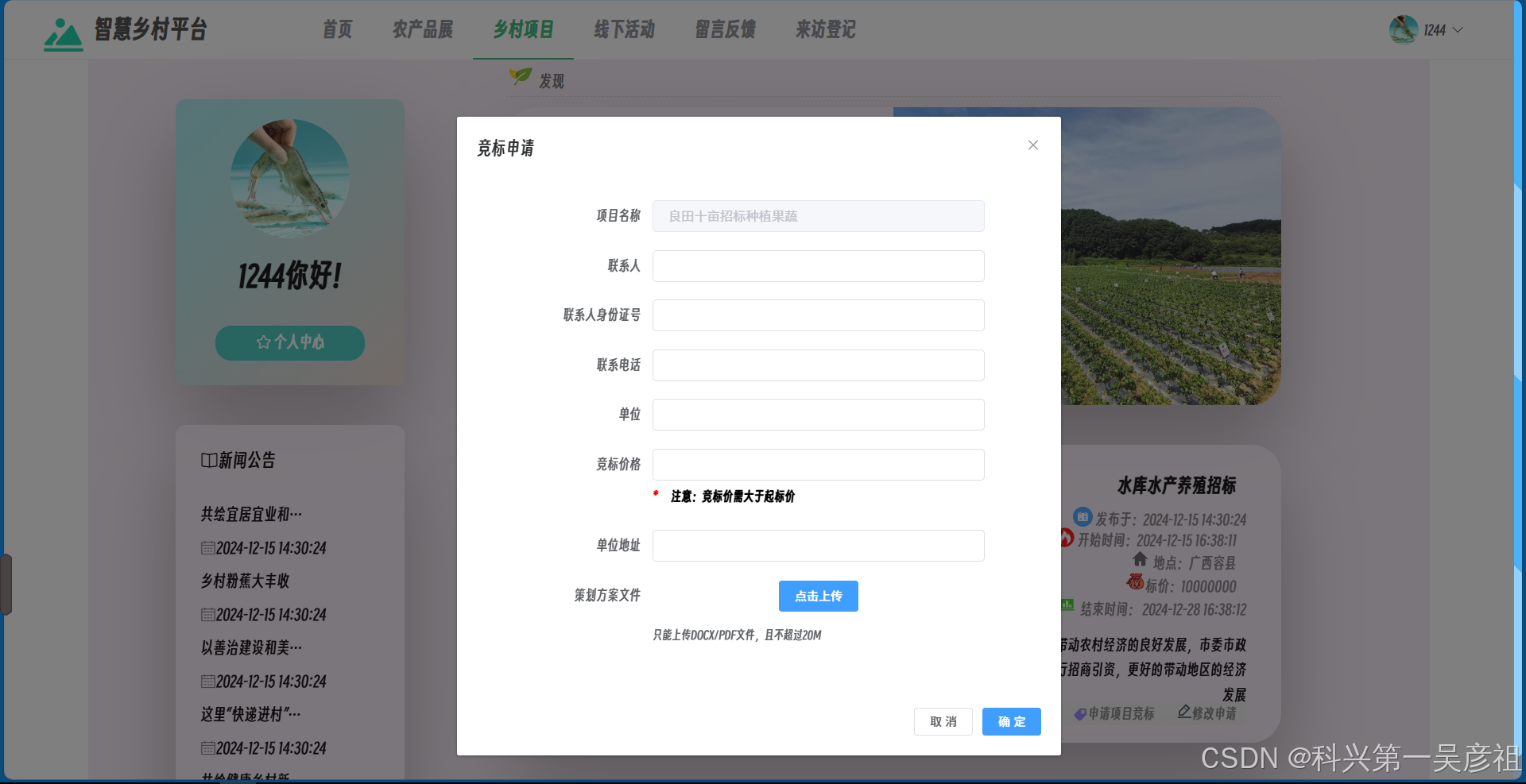Open news 共绘宜居宜业和…
The image size is (1526, 784).
(x=251, y=515)
